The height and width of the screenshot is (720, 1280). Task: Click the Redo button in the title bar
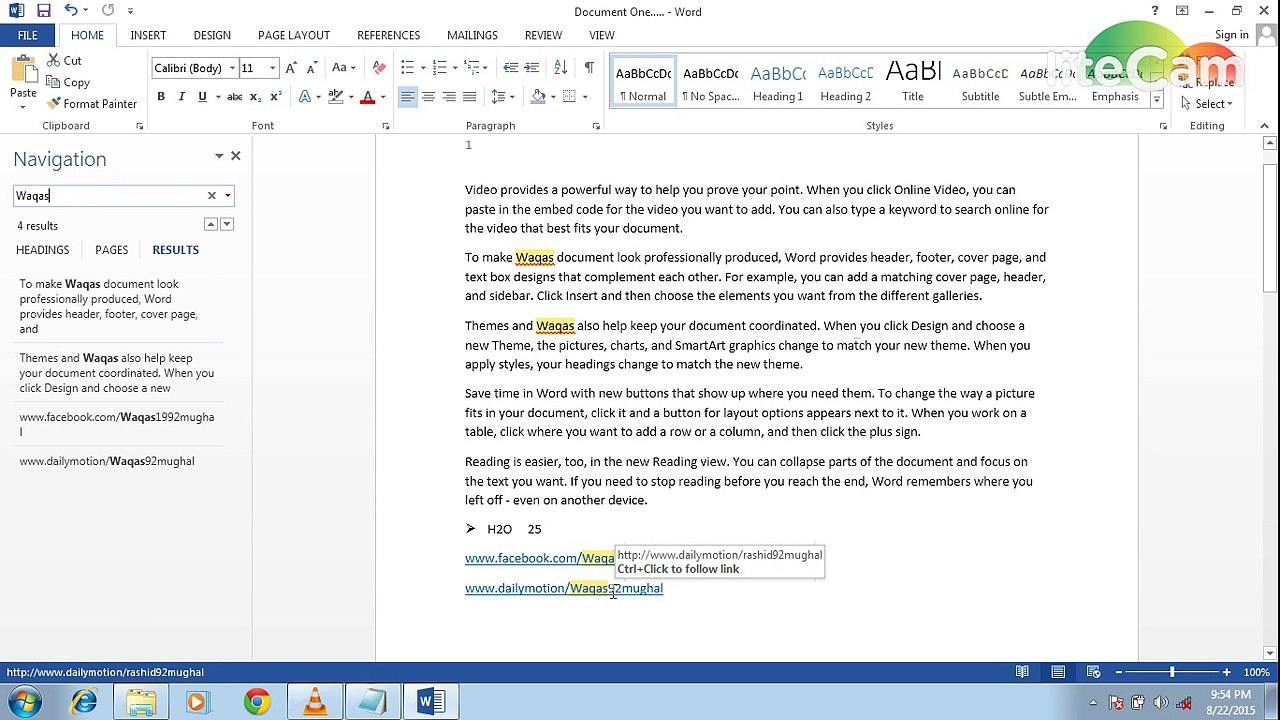pyautogui.click(x=107, y=11)
